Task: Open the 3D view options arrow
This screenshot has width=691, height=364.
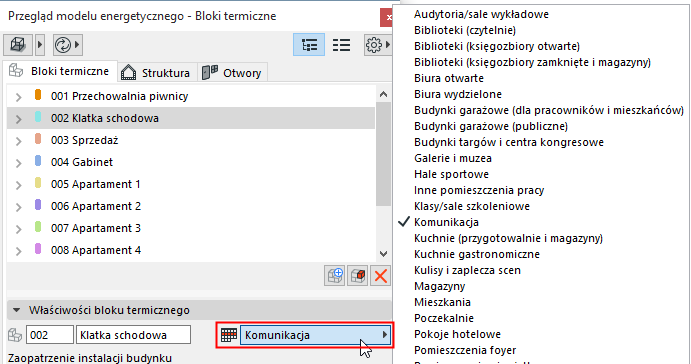Action: pos(40,45)
